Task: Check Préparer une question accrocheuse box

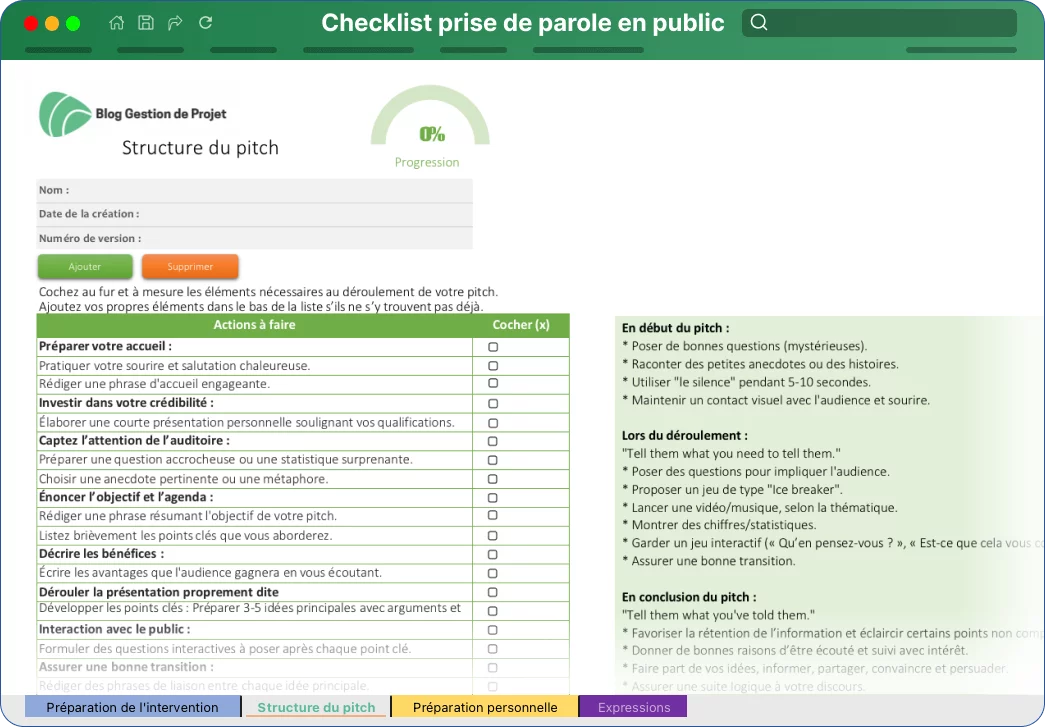Action: 493,460
